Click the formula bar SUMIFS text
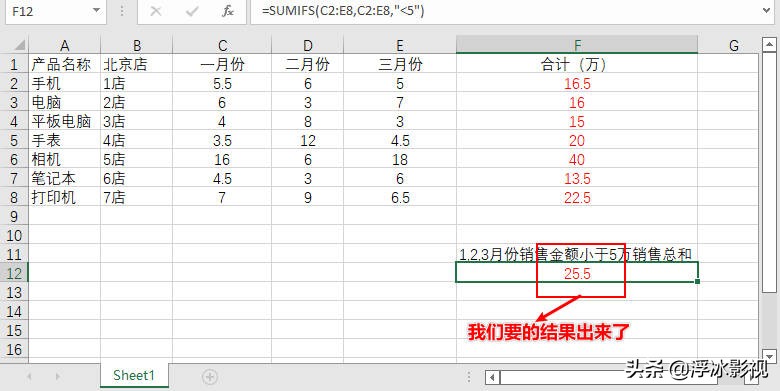This screenshot has height=391, width=780. 343,10
